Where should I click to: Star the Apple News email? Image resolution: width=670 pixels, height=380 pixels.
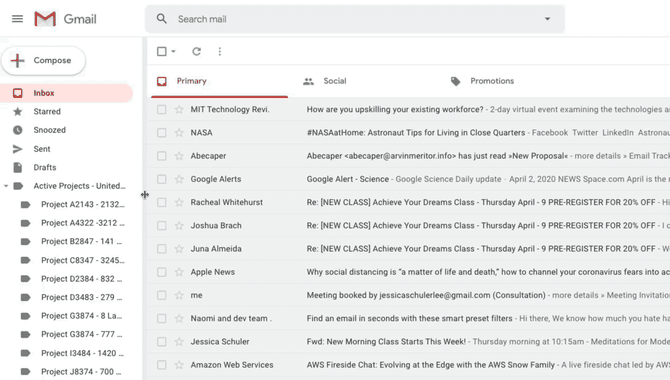pyautogui.click(x=179, y=272)
